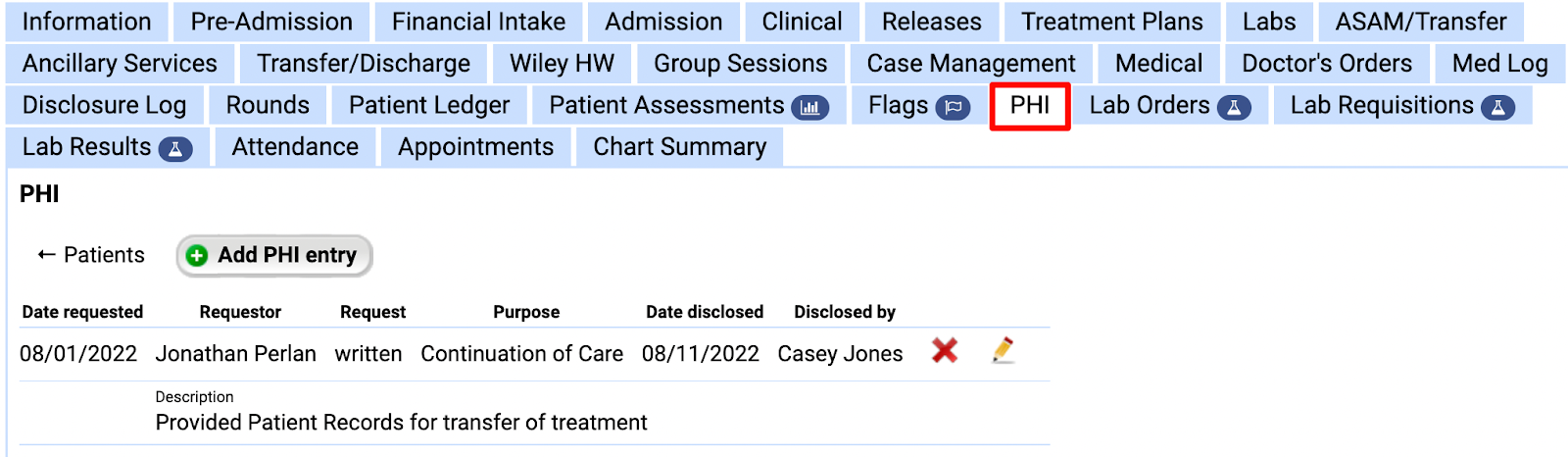Open the Med Log tab
The width and height of the screenshot is (1568, 457).
(1499, 64)
